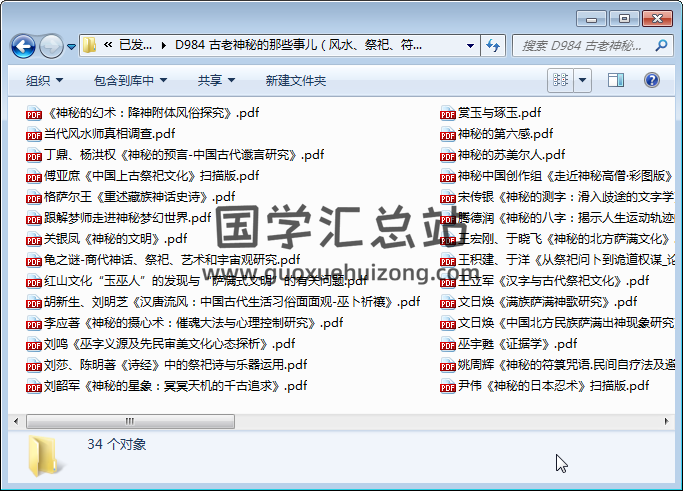
Task: Toggle the preview pane button
Action: point(616,81)
